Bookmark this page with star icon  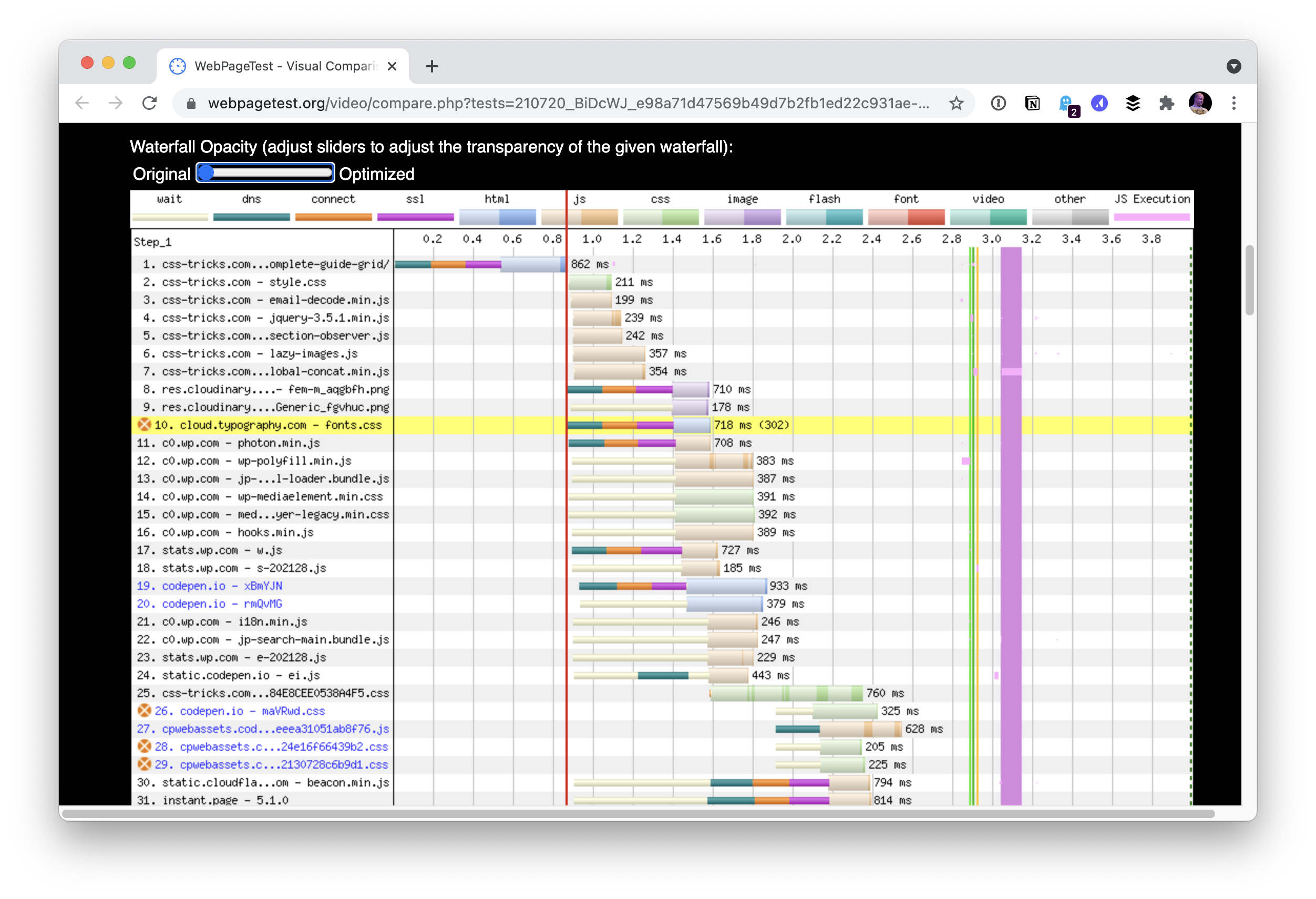point(956,103)
